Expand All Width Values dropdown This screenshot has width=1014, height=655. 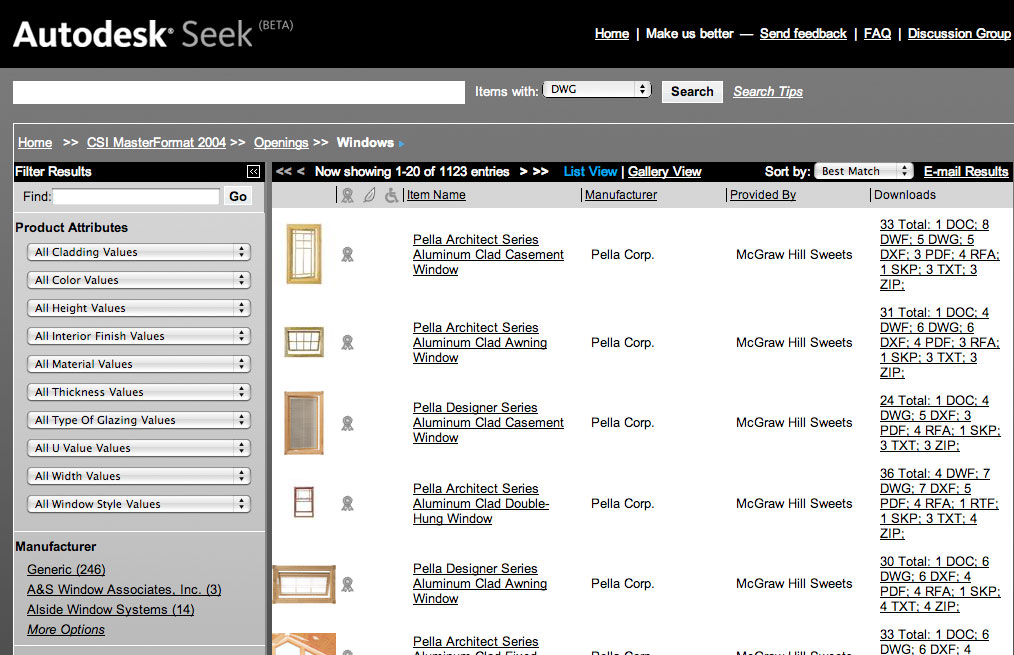(138, 476)
